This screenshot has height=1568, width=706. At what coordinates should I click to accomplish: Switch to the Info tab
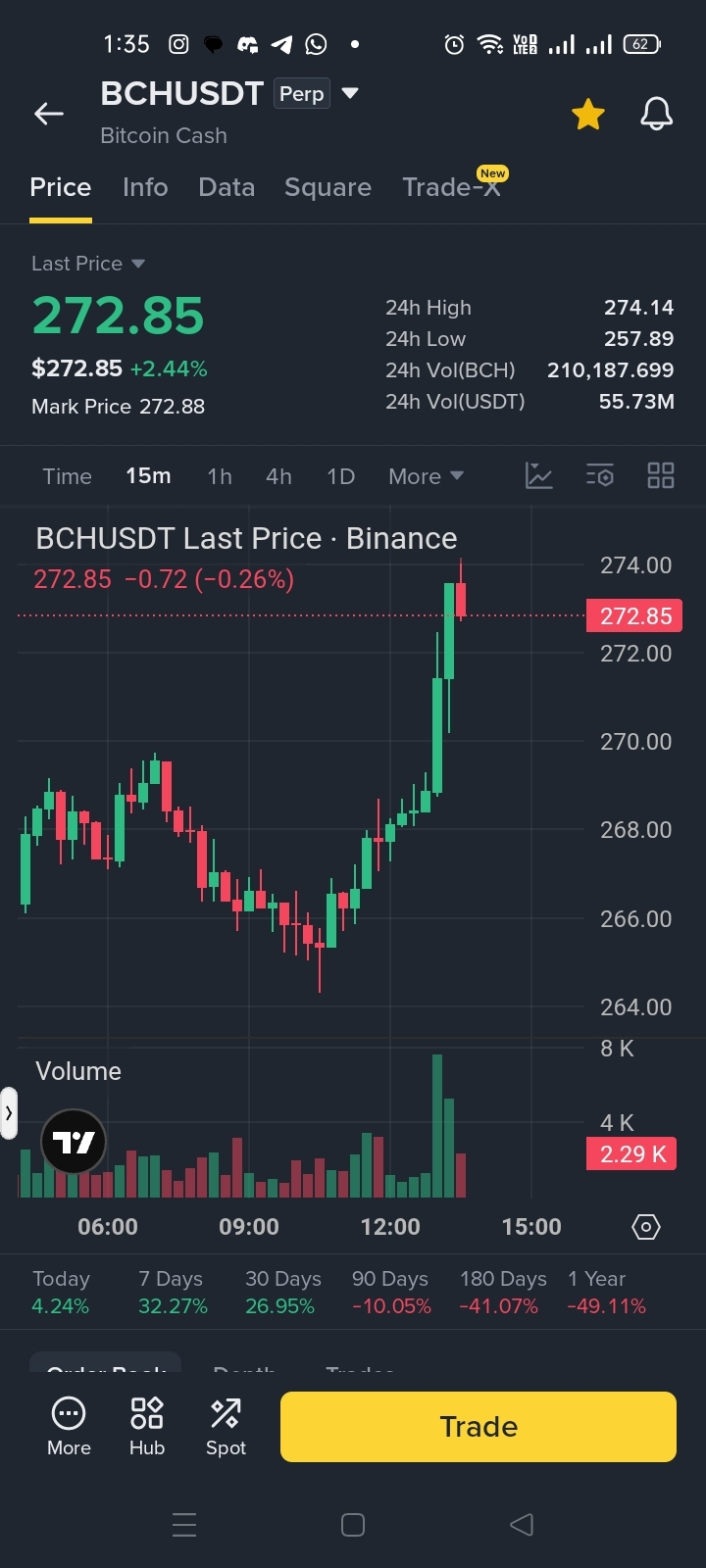point(145,187)
